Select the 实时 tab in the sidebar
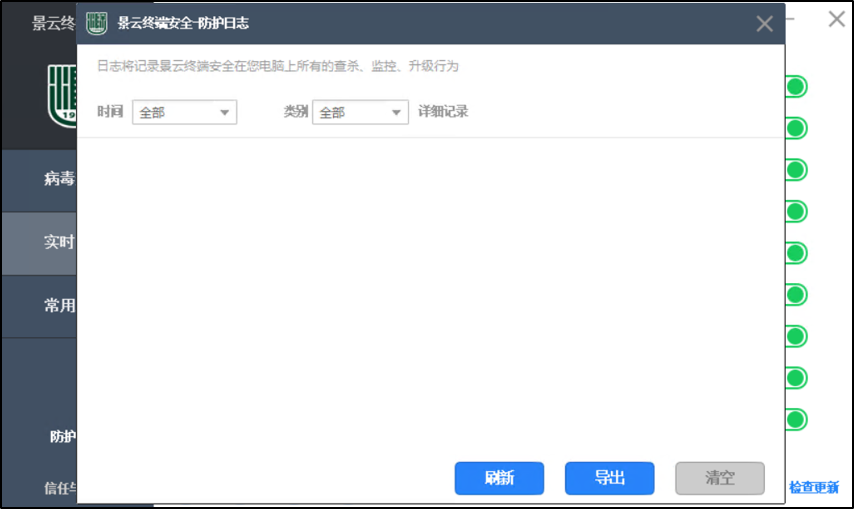The height and width of the screenshot is (509, 854). tap(39, 243)
